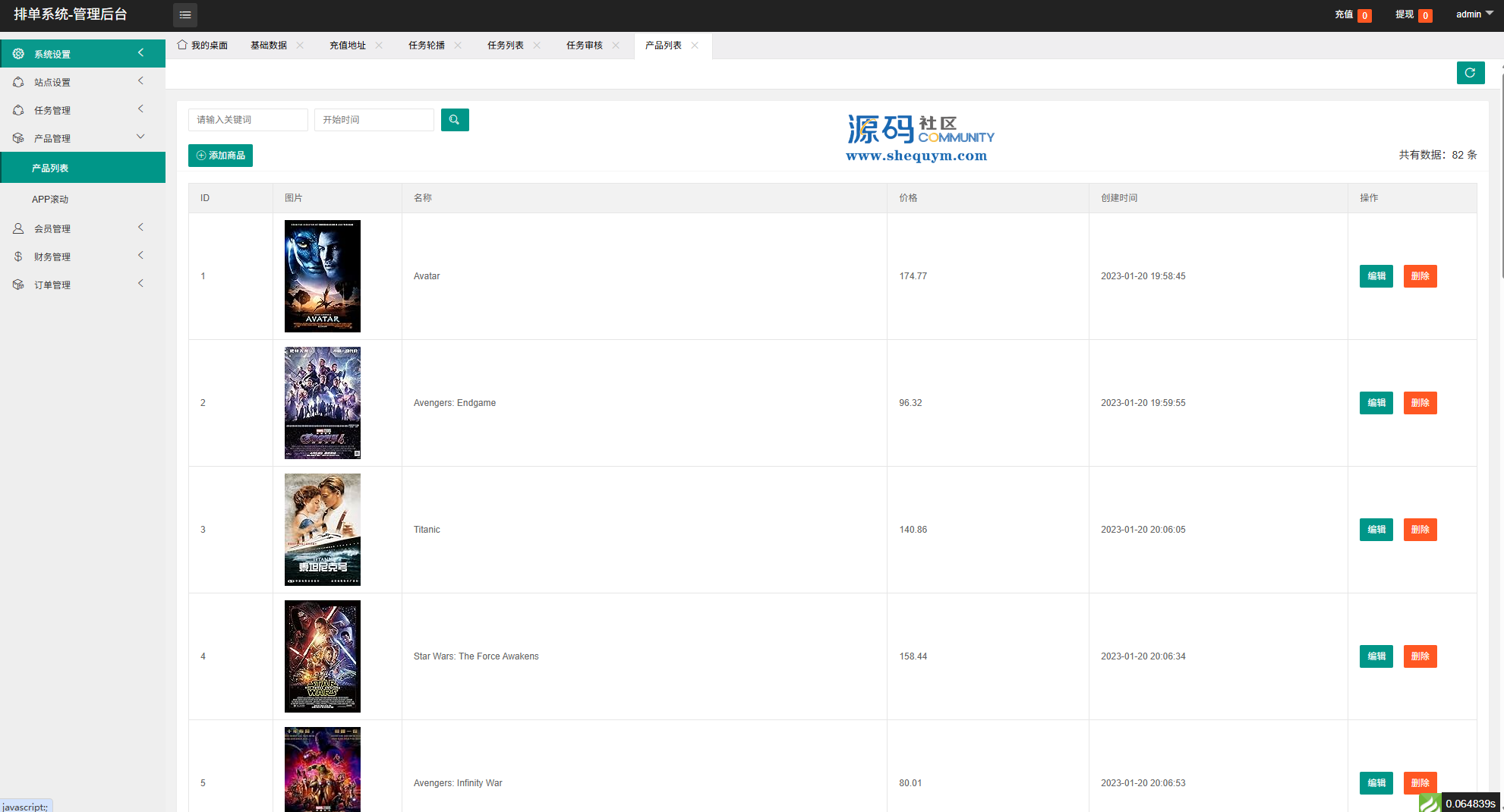Open the 我的桌面 home tab
The image size is (1504, 812).
point(203,46)
